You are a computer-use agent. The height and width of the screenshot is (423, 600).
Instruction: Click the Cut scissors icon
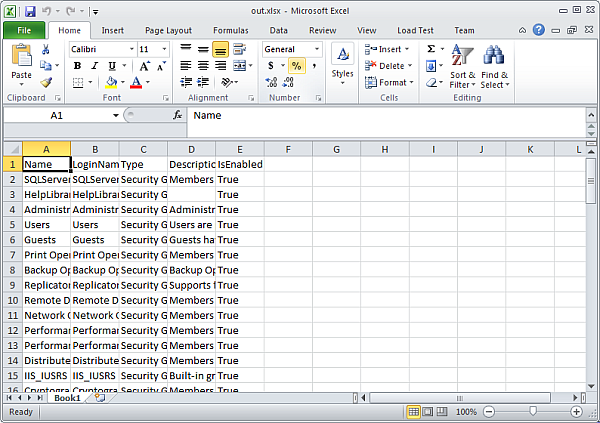pos(46,49)
